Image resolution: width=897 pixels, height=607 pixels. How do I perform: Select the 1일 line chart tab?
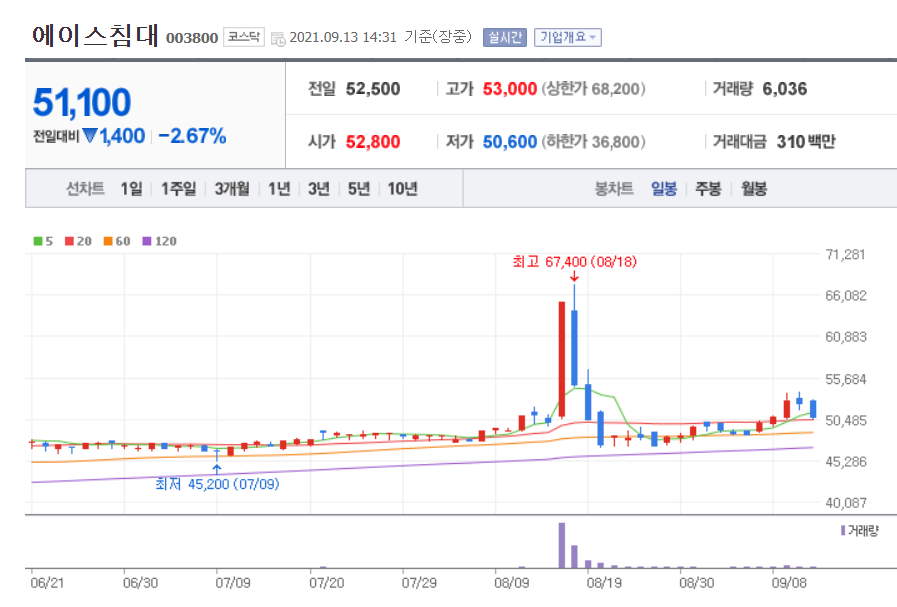tap(132, 189)
